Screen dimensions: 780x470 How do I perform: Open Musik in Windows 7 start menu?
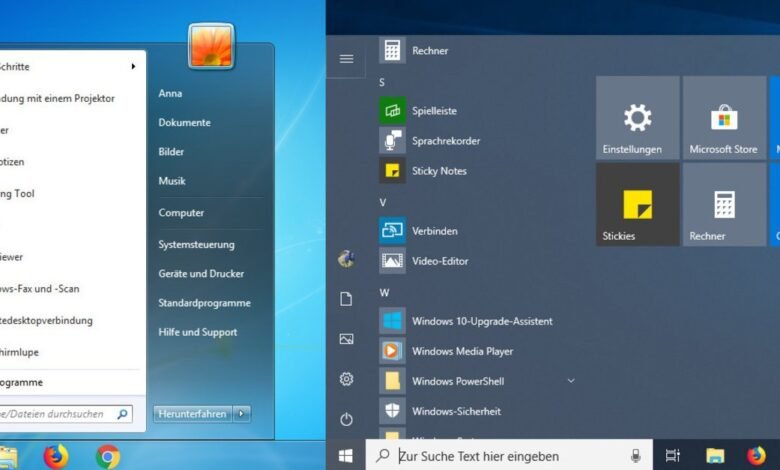click(x=172, y=181)
